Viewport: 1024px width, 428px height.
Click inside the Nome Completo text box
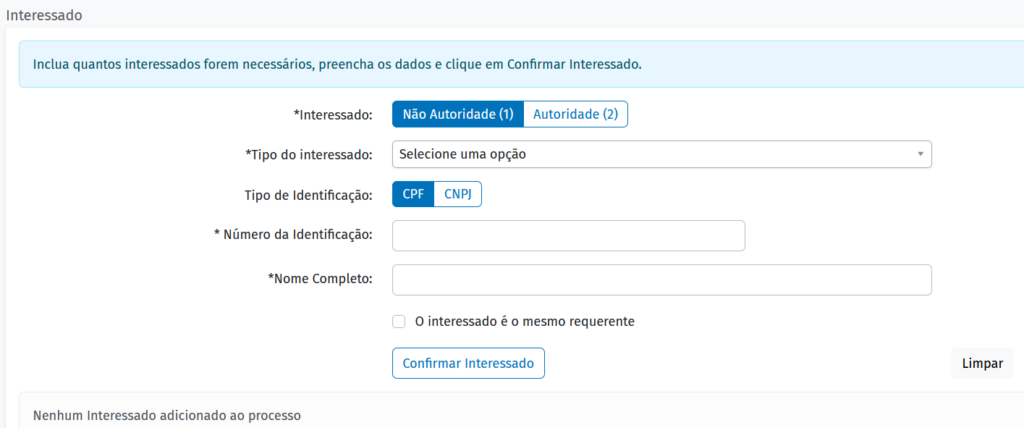click(661, 280)
